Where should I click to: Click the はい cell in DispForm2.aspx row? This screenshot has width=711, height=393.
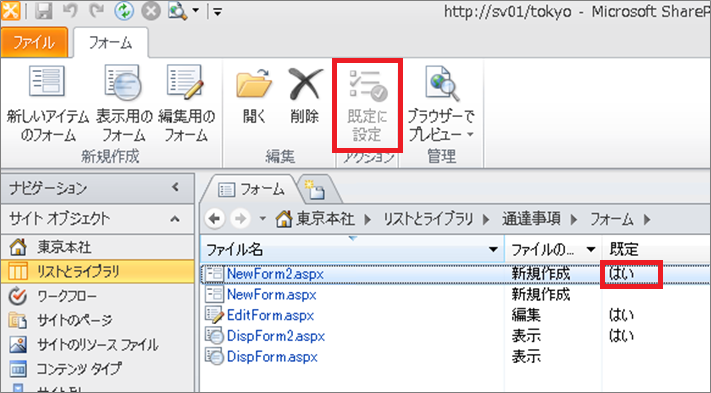(621, 336)
